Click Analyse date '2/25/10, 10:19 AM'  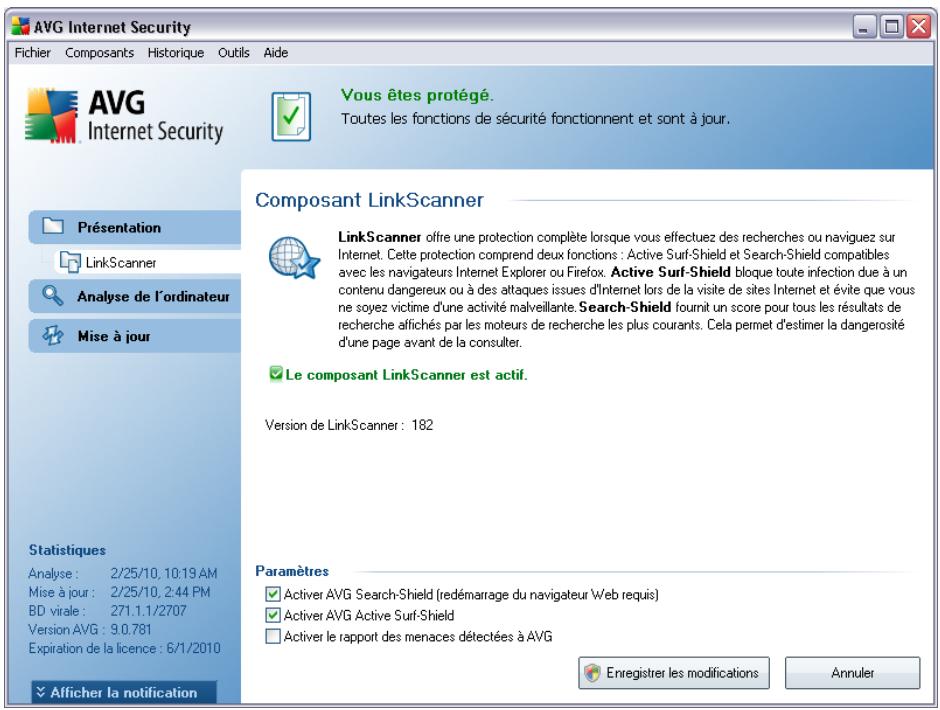tap(164, 573)
